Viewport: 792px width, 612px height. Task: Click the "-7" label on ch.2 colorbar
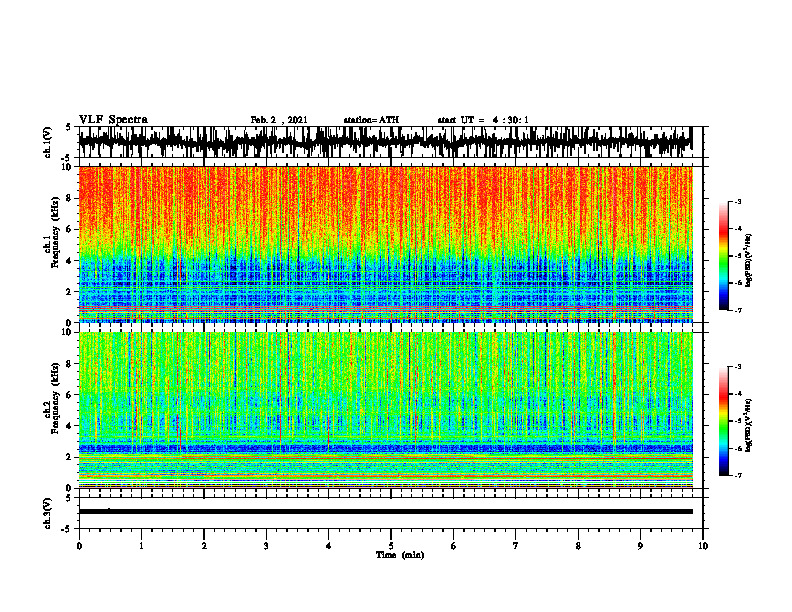click(738, 476)
